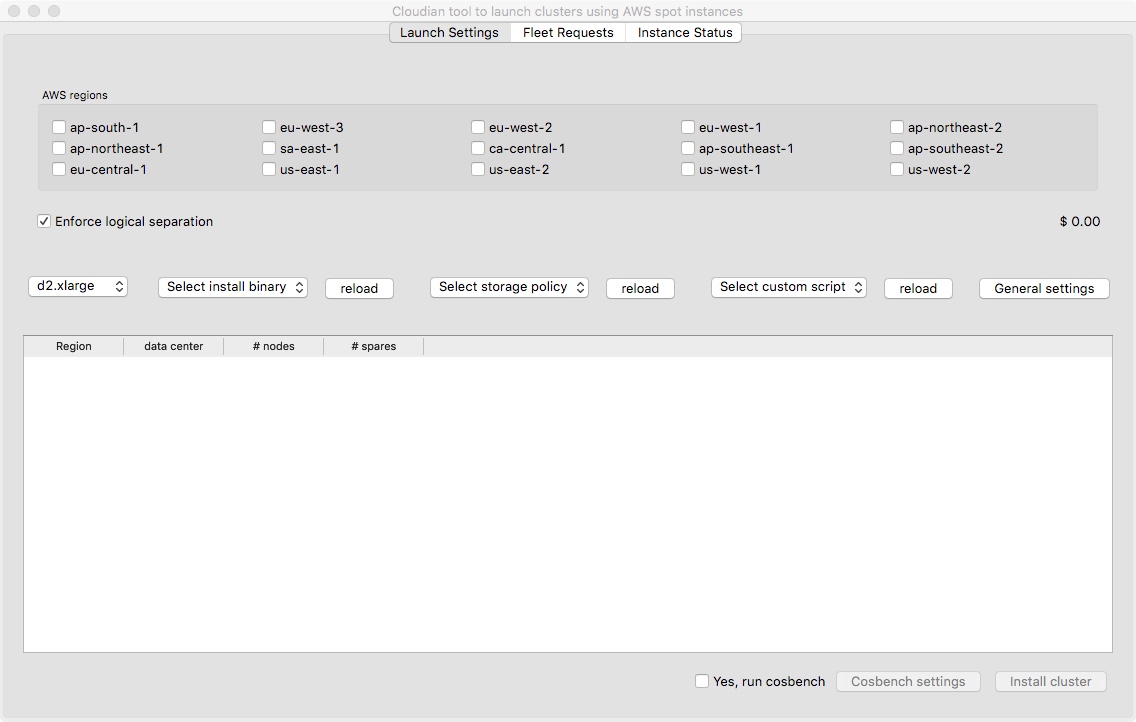The width and height of the screenshot is (1136, 722).
Task: Expand the Select storage policy dropdown
Action: 509,287
